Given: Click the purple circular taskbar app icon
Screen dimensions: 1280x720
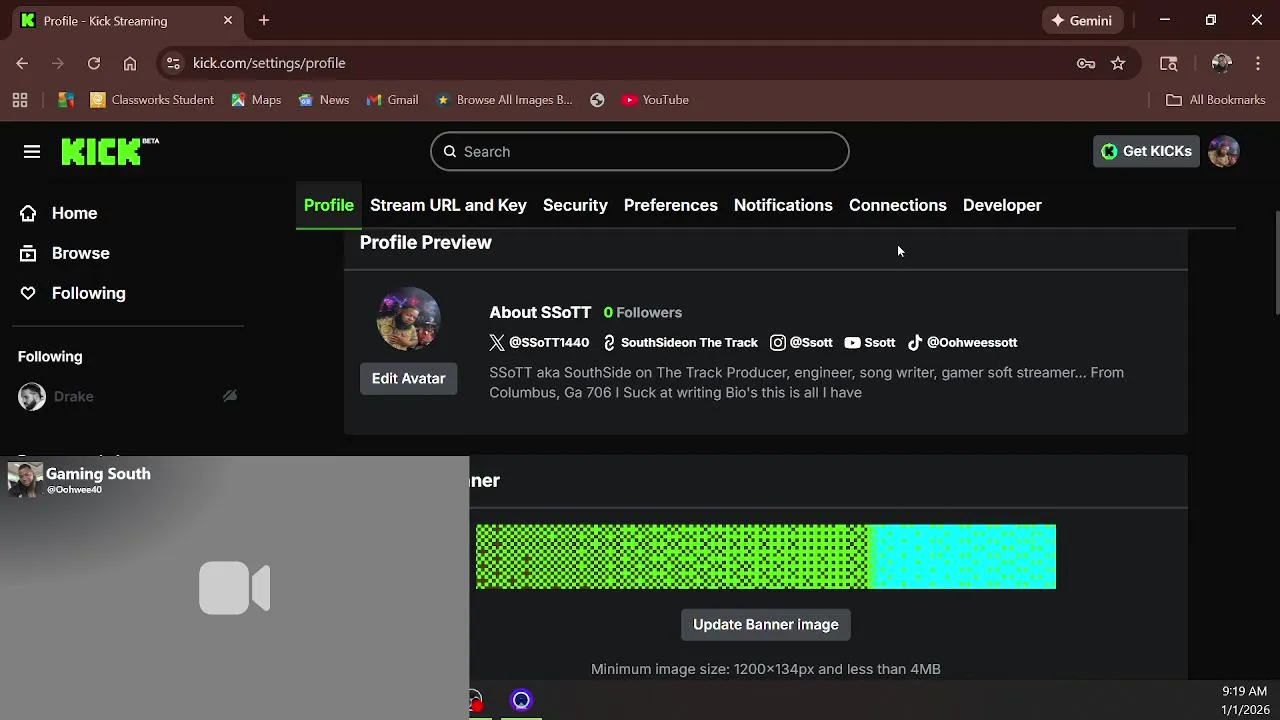Looking at the screenshot, I should point(521,700).
